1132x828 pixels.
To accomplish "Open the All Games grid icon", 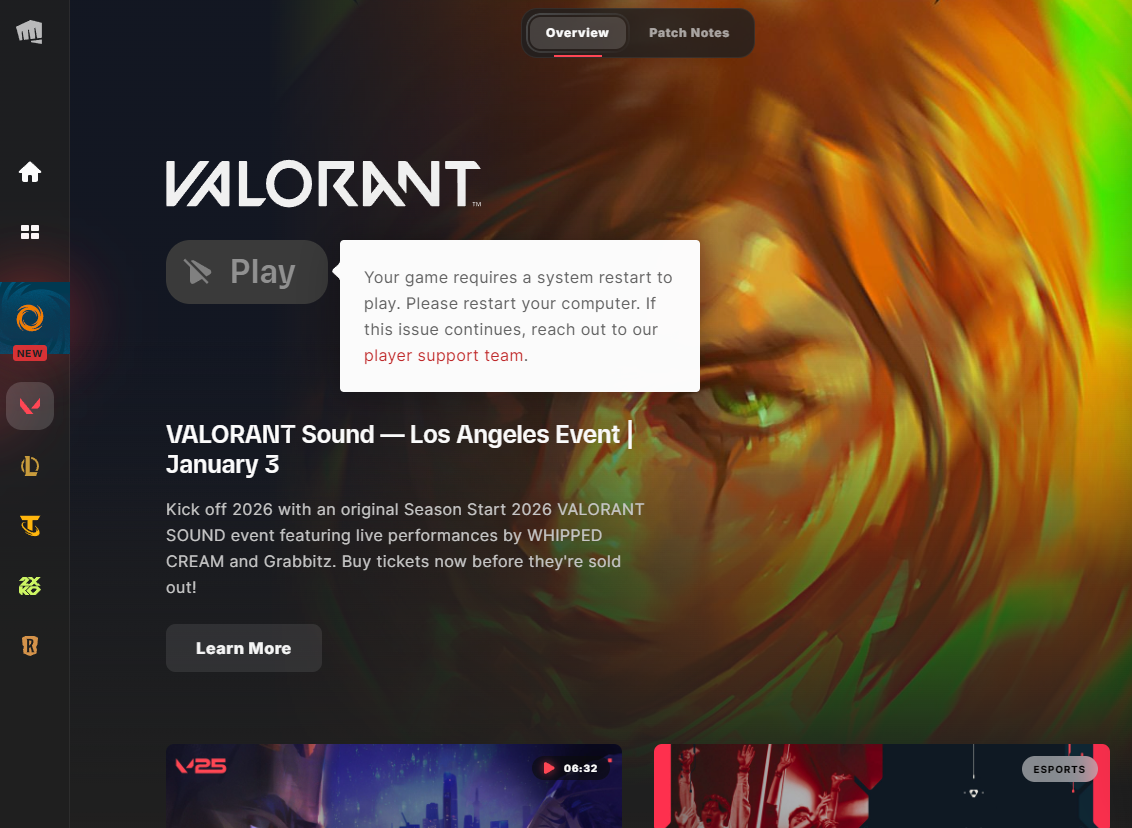I will pyautogui.click(x=30, y=232).
